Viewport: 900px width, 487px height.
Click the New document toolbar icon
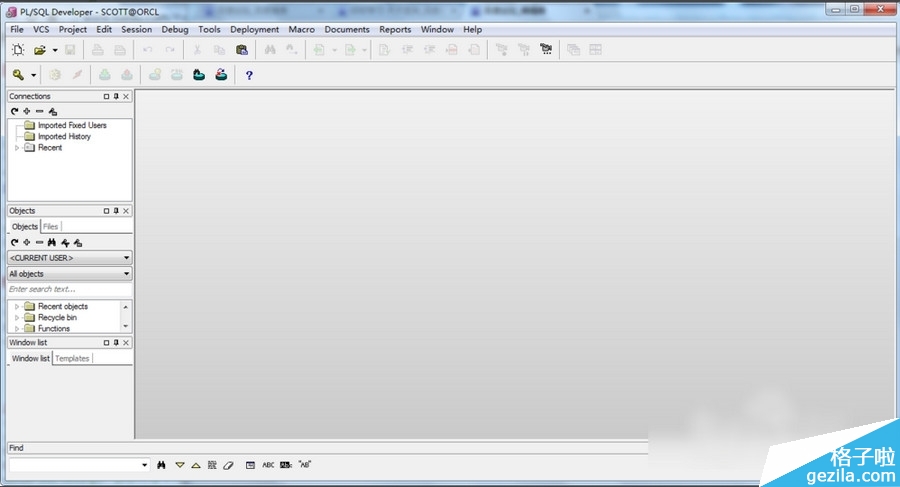18,50
